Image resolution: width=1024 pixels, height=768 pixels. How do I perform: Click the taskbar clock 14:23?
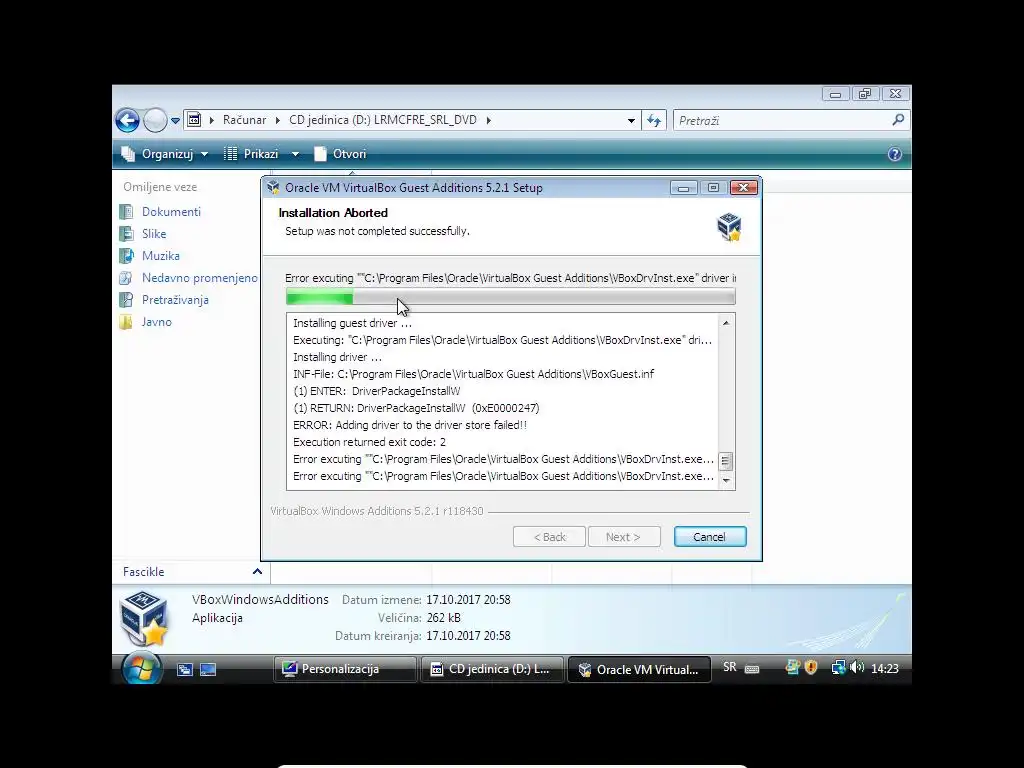point(885,669)
